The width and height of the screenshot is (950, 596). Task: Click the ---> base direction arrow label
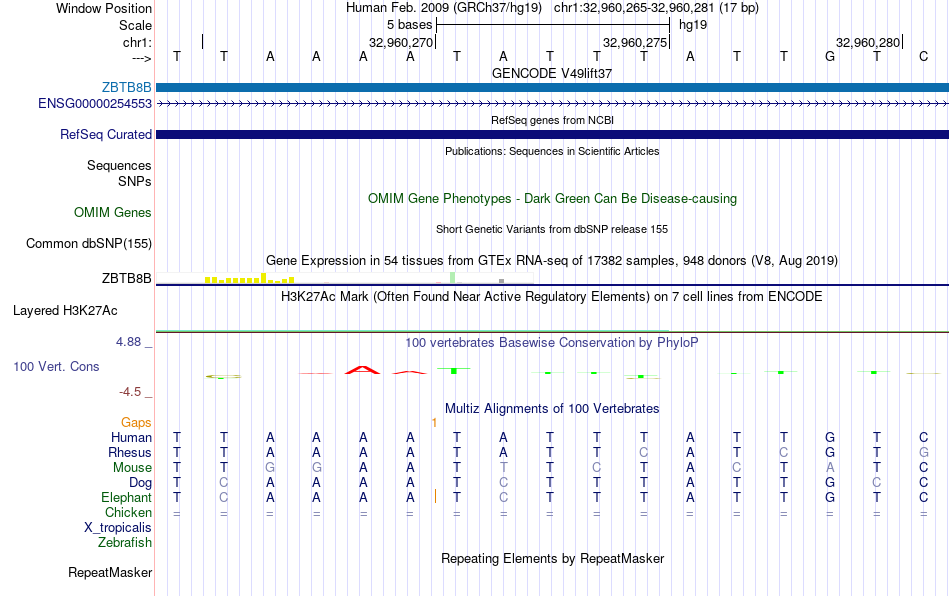pos(141,58)
